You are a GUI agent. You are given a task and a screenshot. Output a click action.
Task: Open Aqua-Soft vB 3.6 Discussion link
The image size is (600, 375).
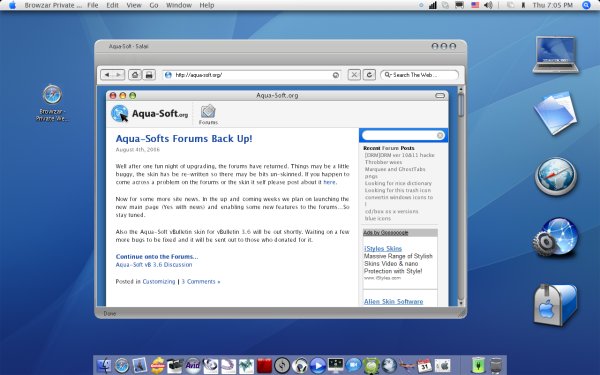(154, 264)
